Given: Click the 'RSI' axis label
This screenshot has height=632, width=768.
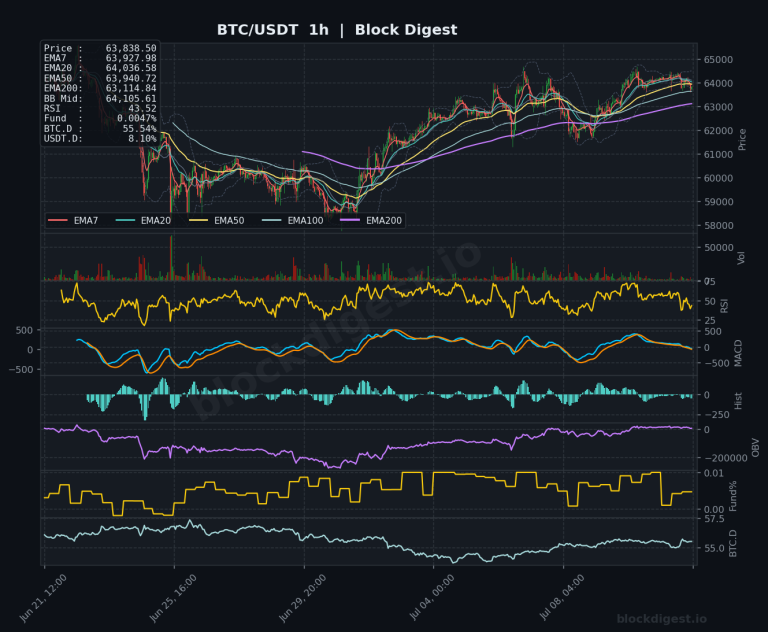Looking at the screenshot, I should point(724,306).
